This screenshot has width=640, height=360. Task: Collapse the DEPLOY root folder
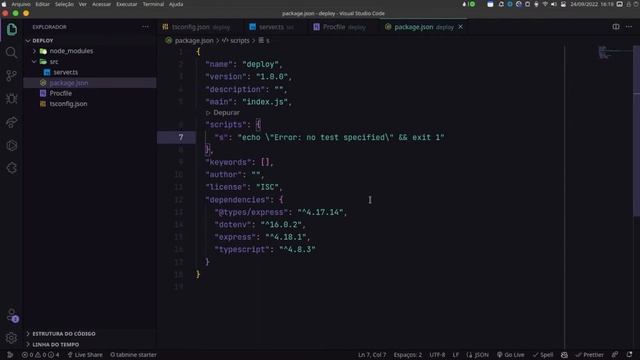[x=42, y=40]
